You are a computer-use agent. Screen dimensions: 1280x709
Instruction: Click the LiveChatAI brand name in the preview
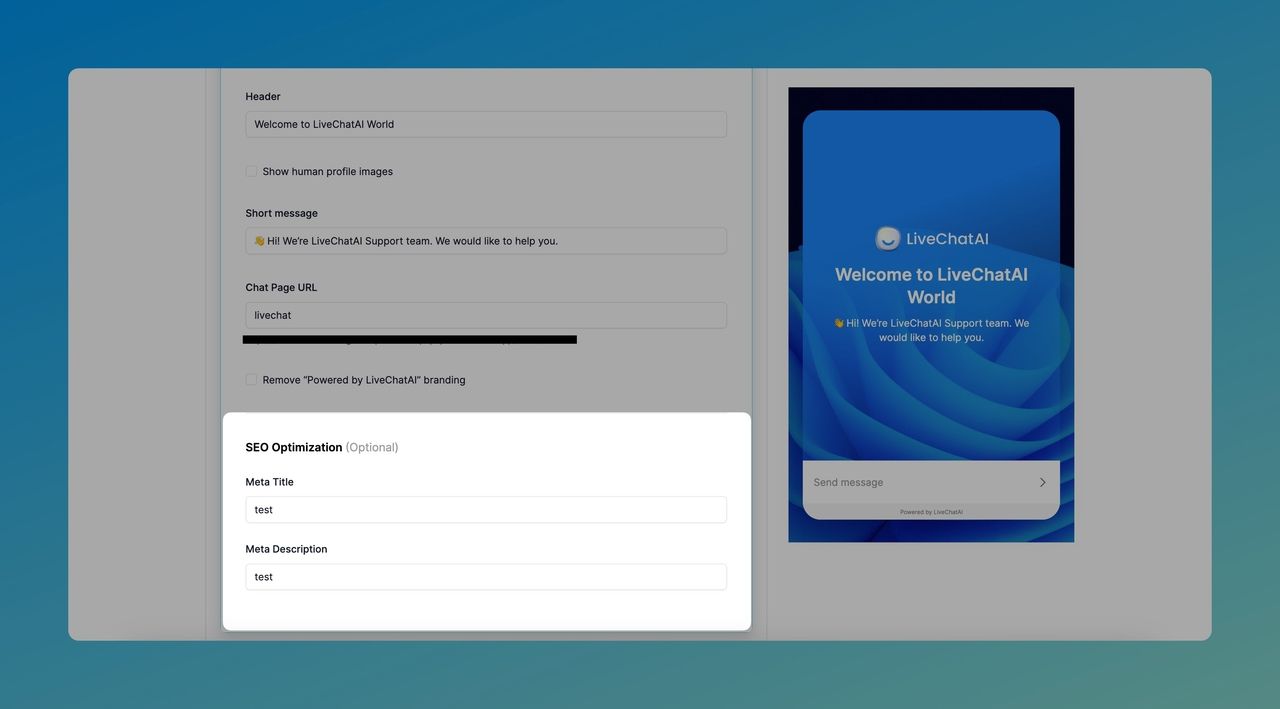tap(947, 238)
